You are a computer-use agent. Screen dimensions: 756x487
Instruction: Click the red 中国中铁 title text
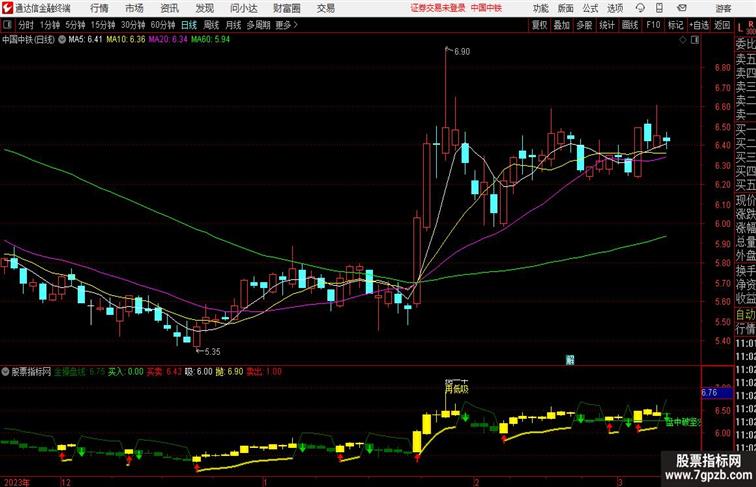pyautogui.click(x=486, y=8)
